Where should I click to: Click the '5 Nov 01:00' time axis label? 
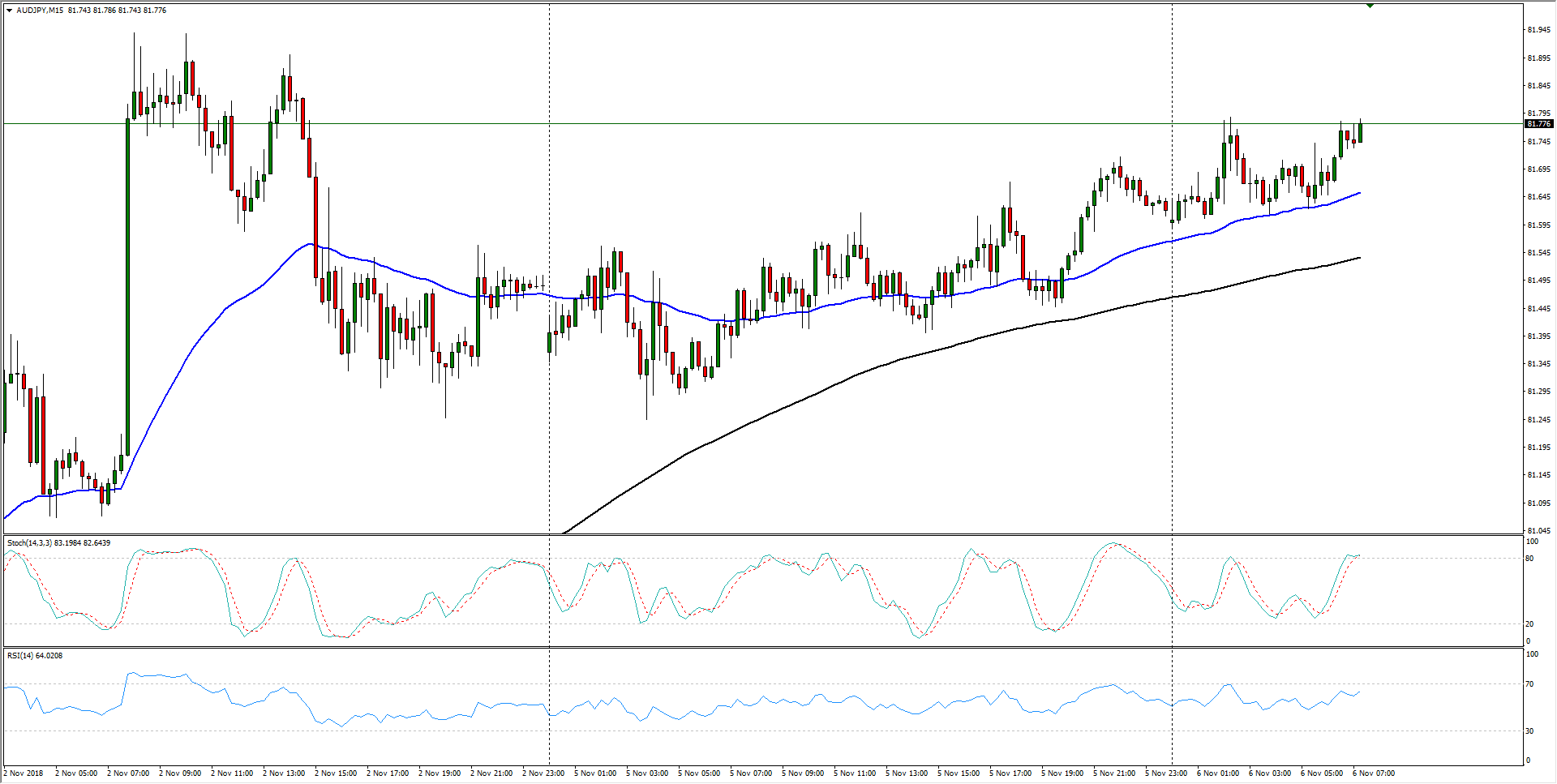(595, 773)
